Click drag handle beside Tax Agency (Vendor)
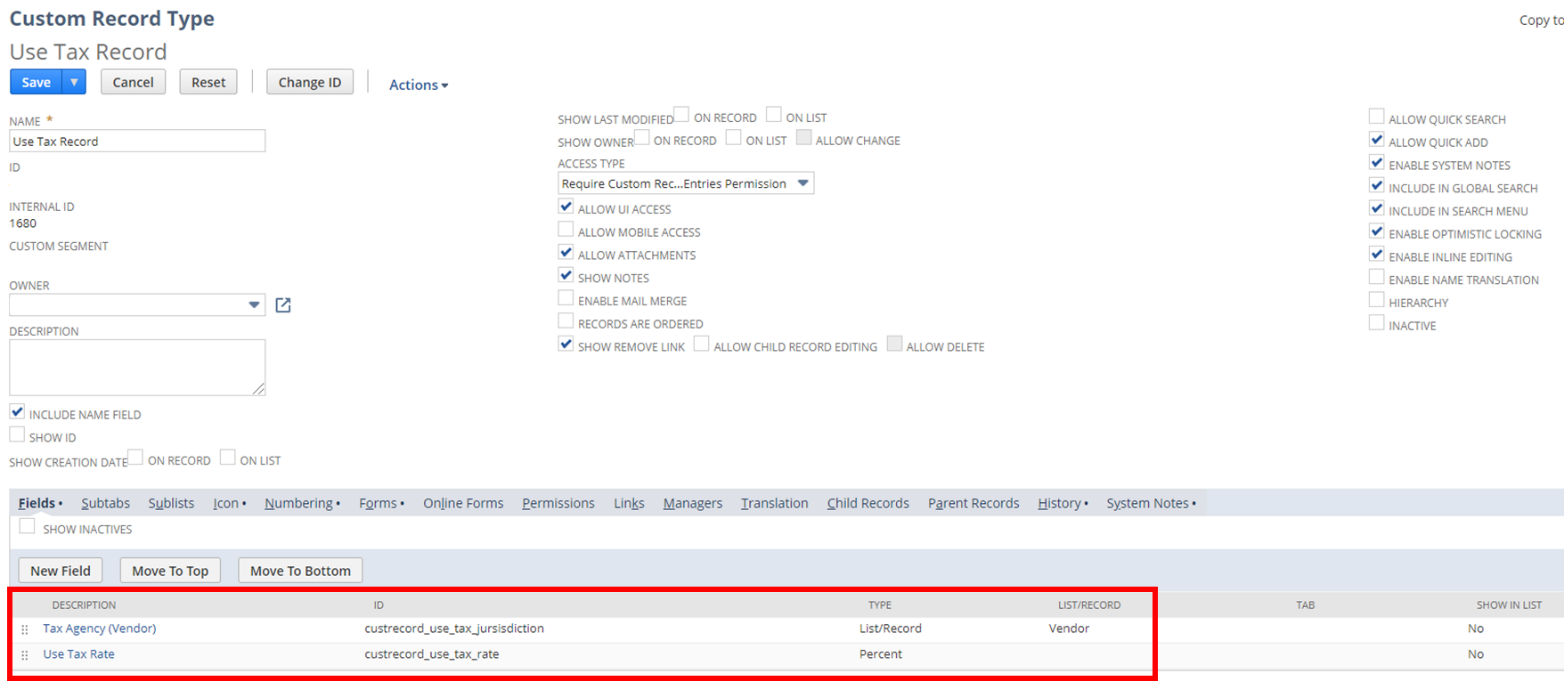 click(25, 630)
